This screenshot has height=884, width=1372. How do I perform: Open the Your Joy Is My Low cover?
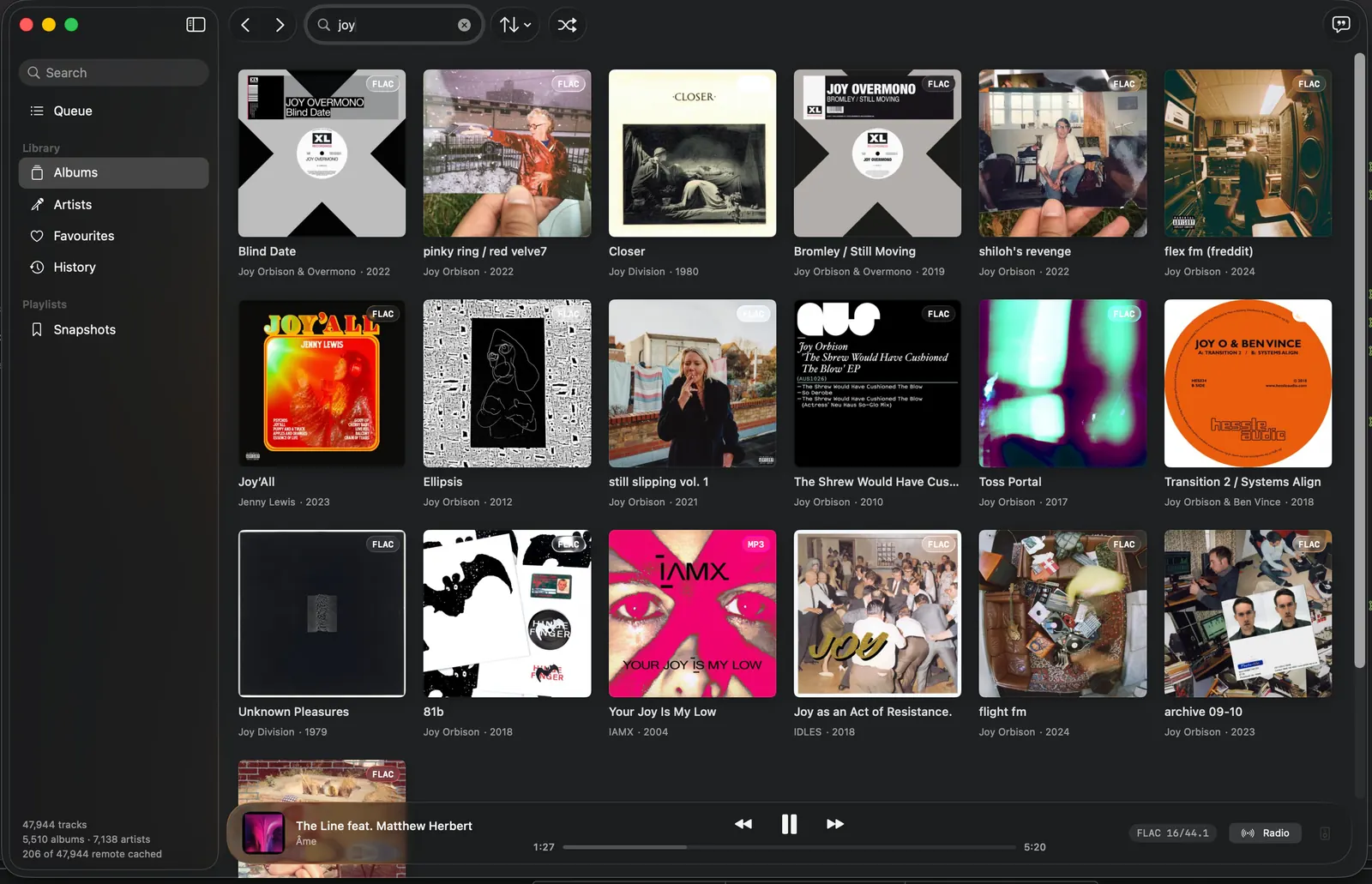coord(692,613)
